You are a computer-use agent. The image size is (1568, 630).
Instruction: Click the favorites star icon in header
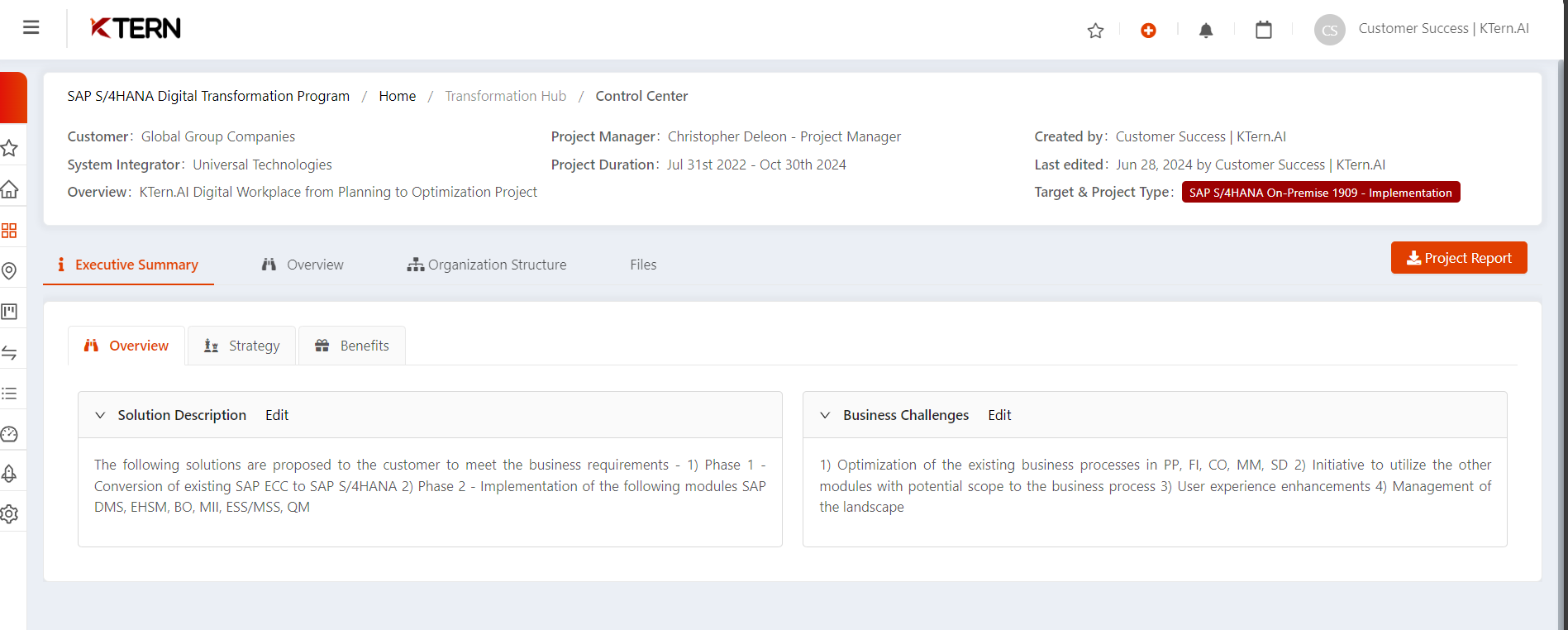pyautogui.click(x=1095, y=31)
